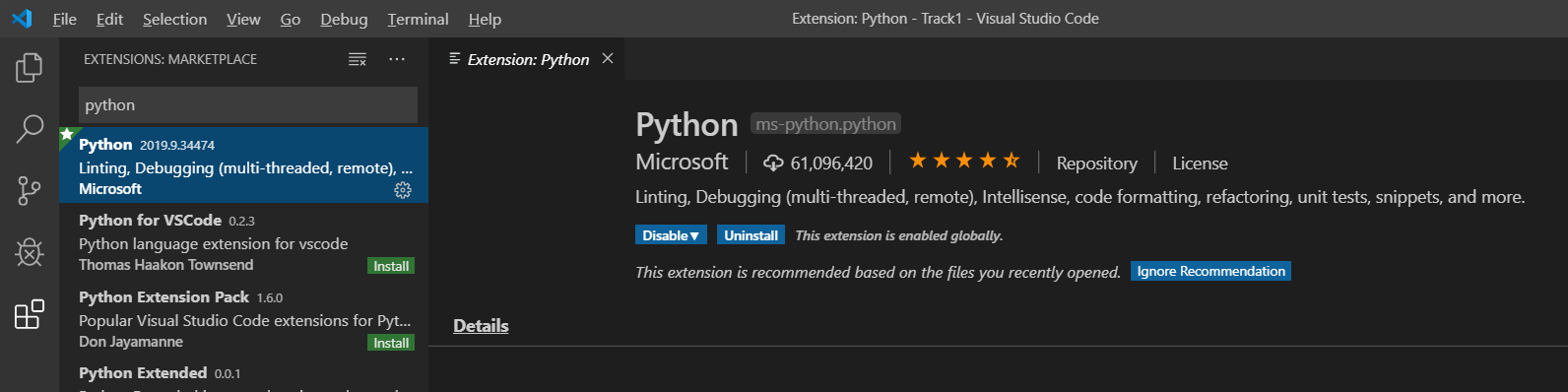Screen dimensions: 1568x392
Task: Install Python Extension Pack
Action: click(391, 343)
